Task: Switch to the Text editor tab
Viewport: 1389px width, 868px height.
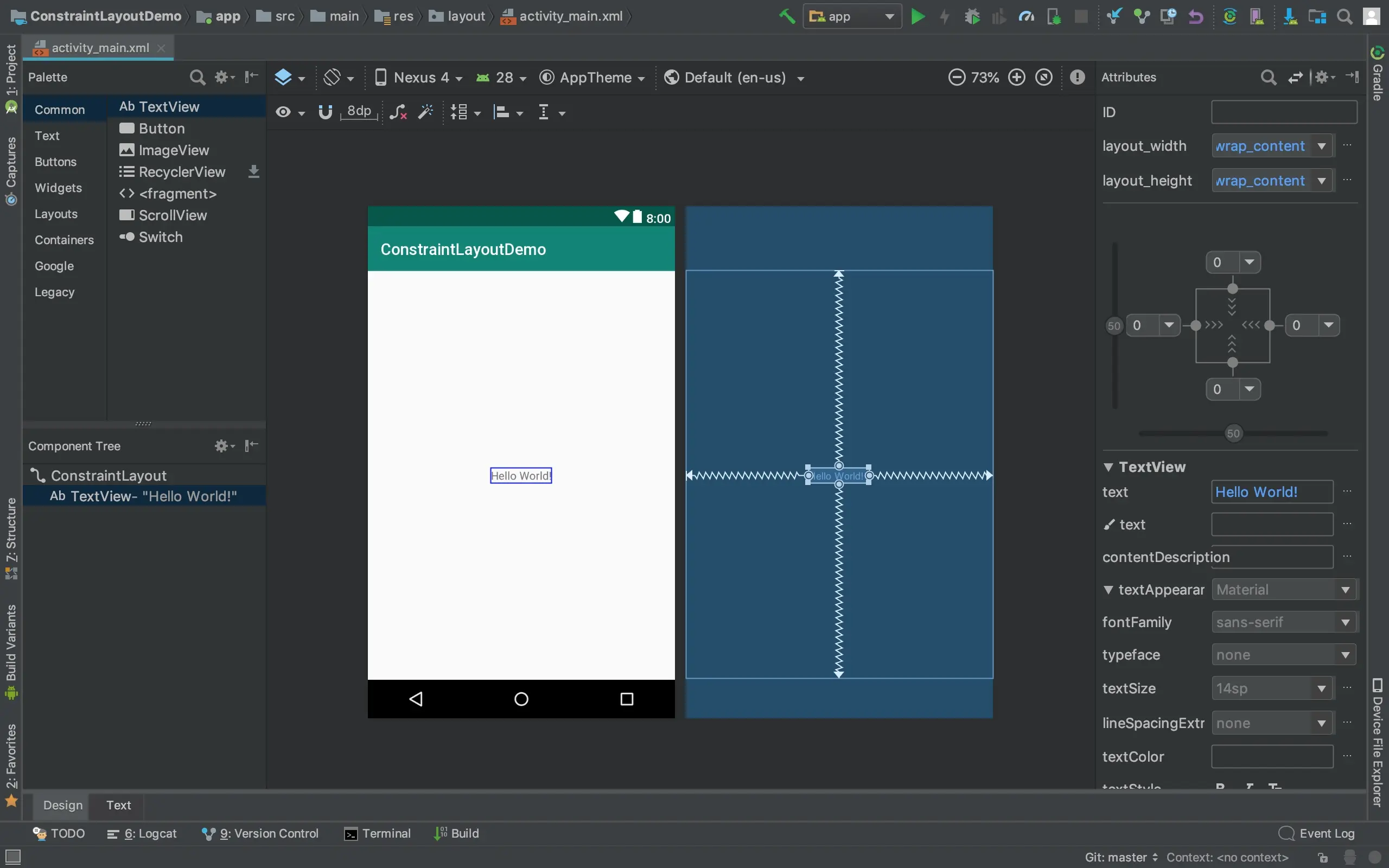Action: click(x=118, y=805)
